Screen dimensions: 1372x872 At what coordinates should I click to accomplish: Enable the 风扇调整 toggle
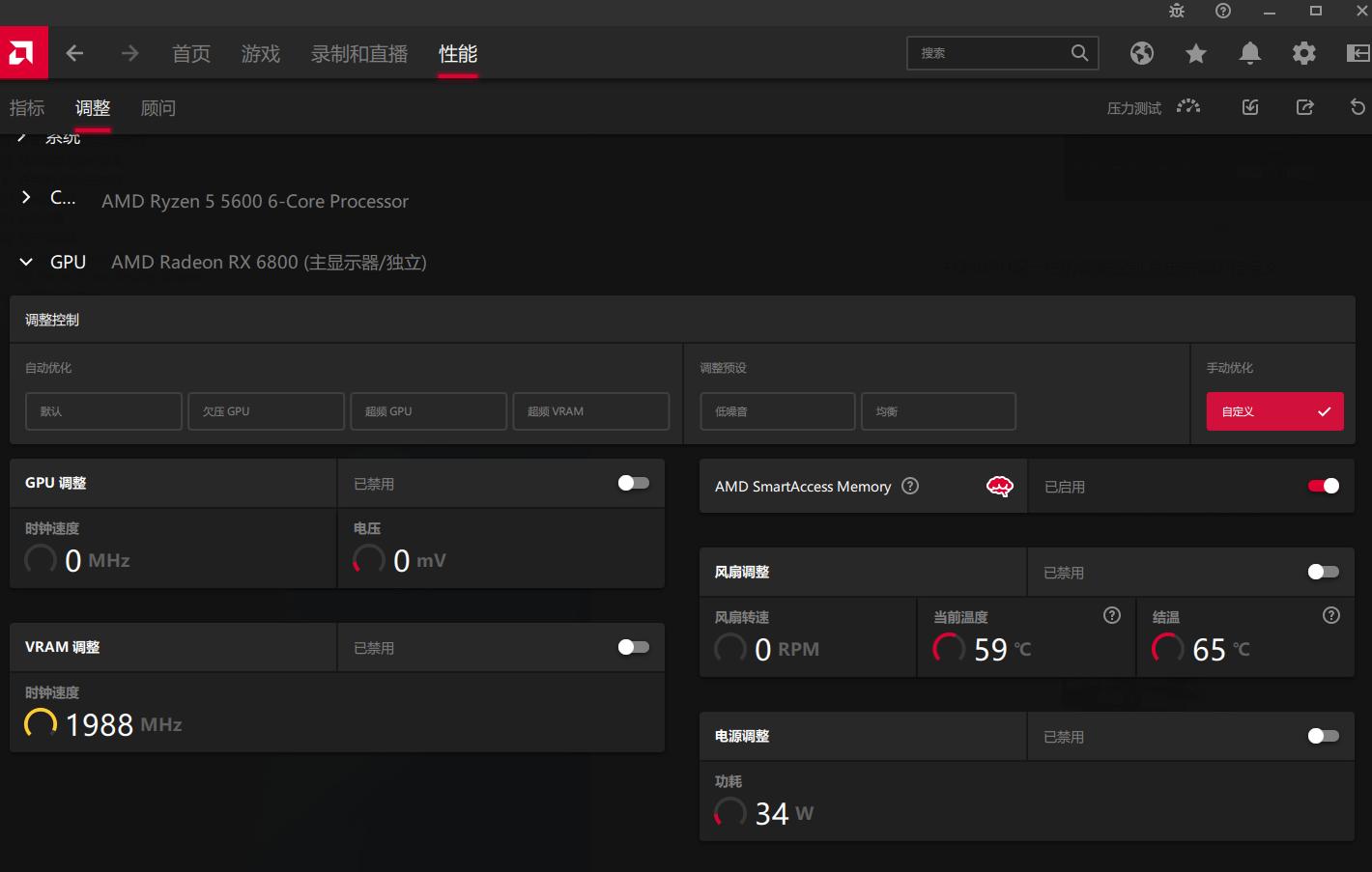[1324, 572]
